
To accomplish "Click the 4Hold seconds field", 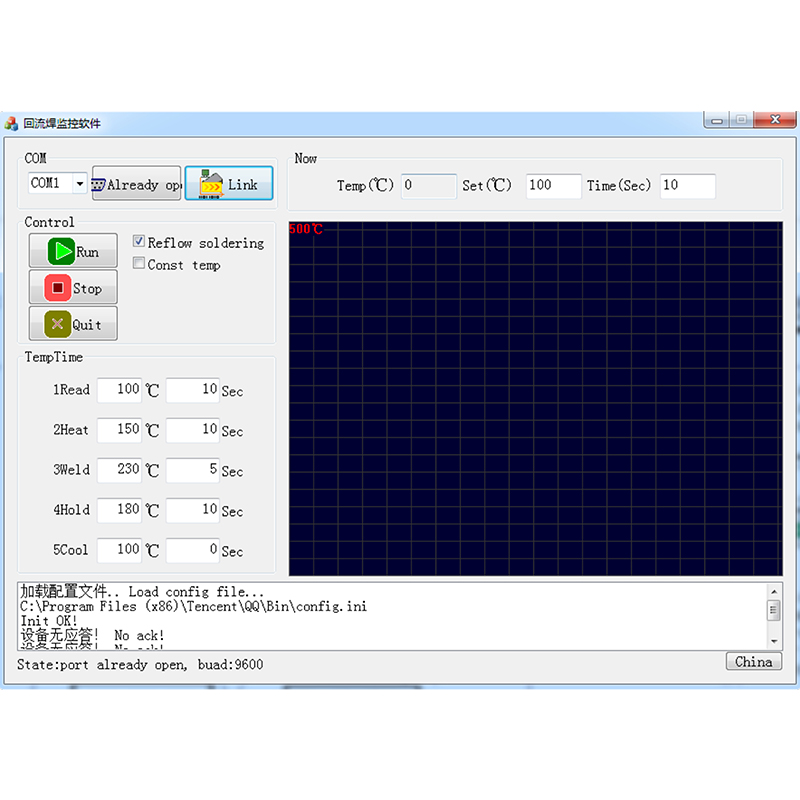I will coord(192,509).
